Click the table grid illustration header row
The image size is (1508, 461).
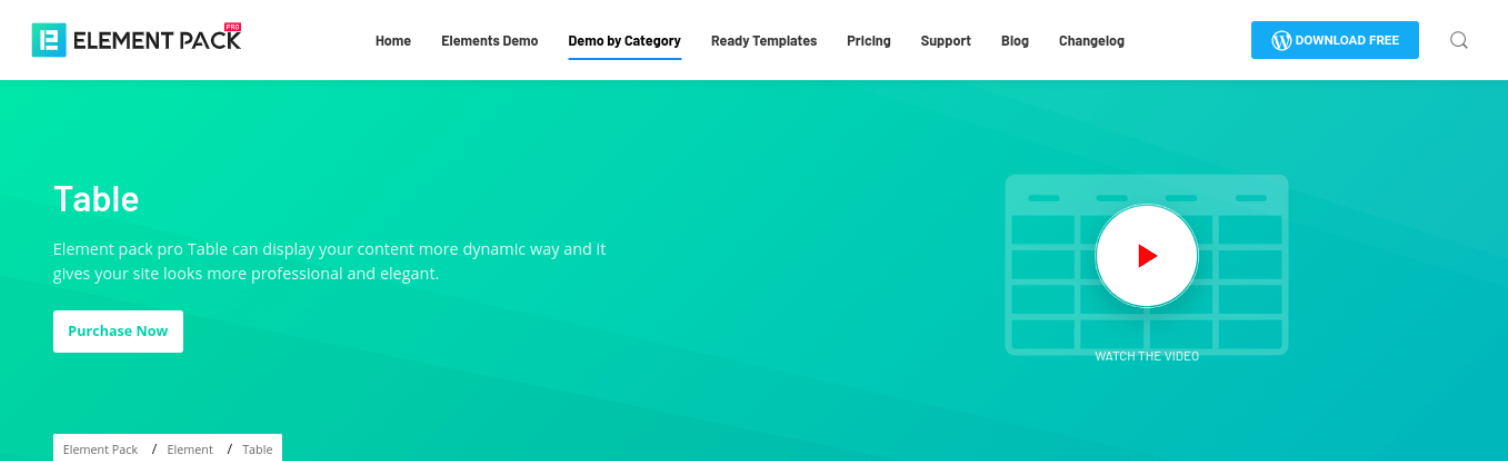(1146, 196)
